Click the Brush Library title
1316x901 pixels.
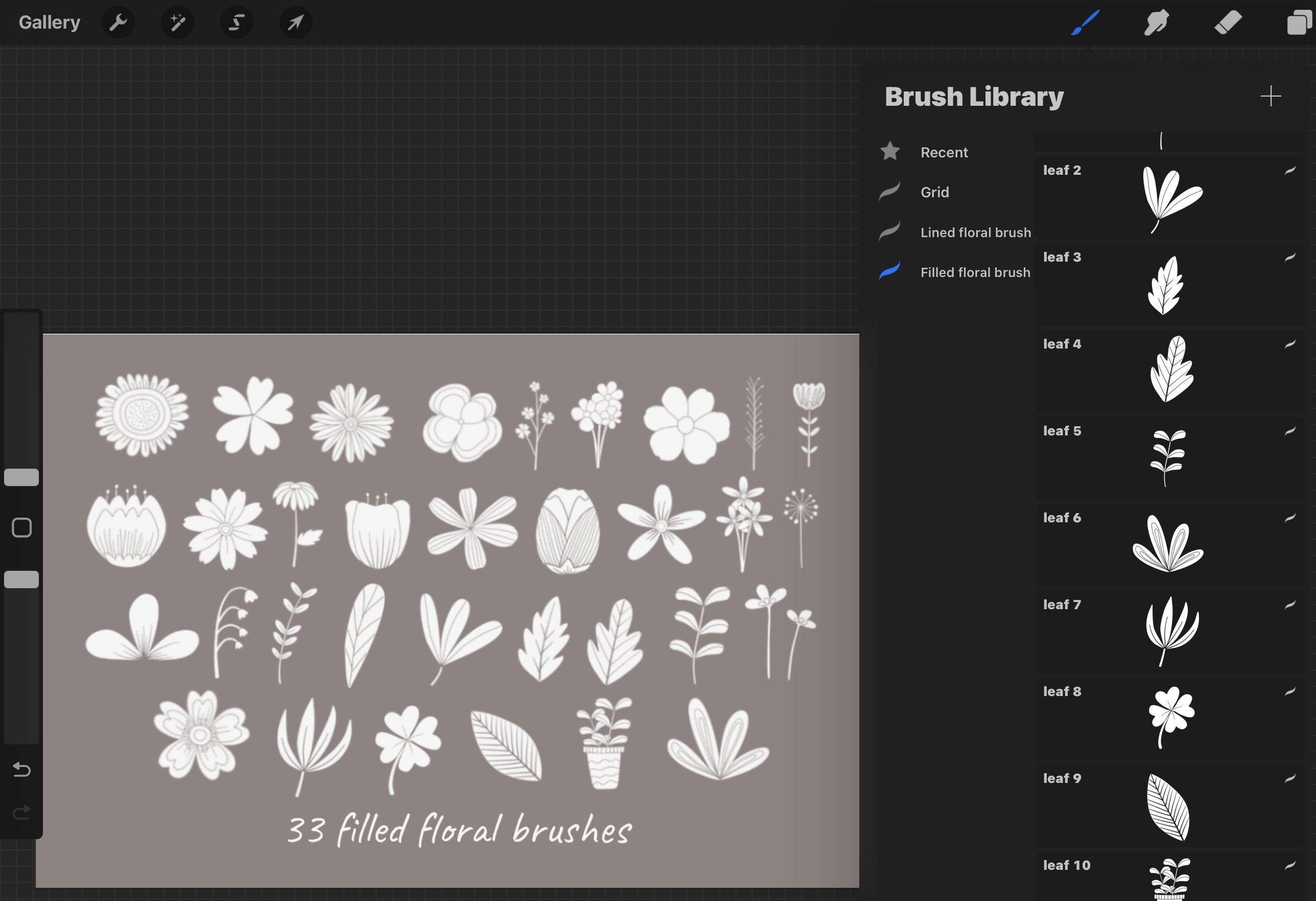[x=974, y=97]
